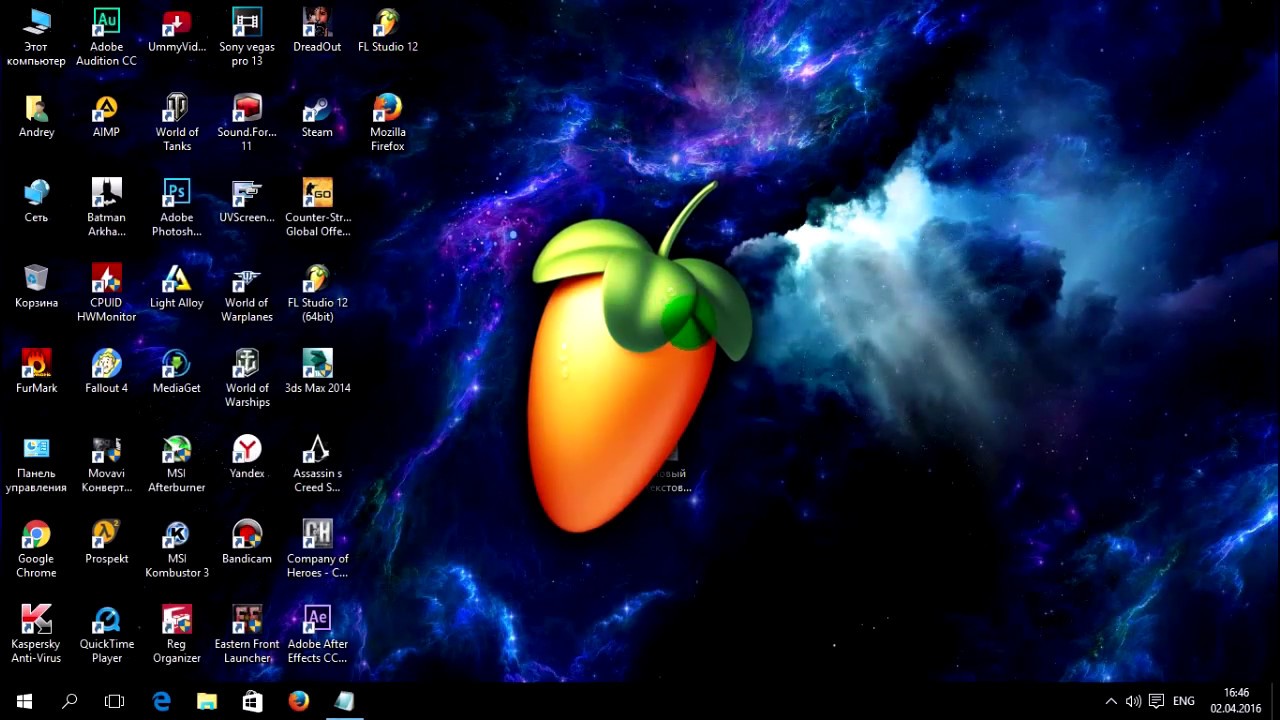Open the Сеть network icon
1280x720 pixels.
(36, 200)
